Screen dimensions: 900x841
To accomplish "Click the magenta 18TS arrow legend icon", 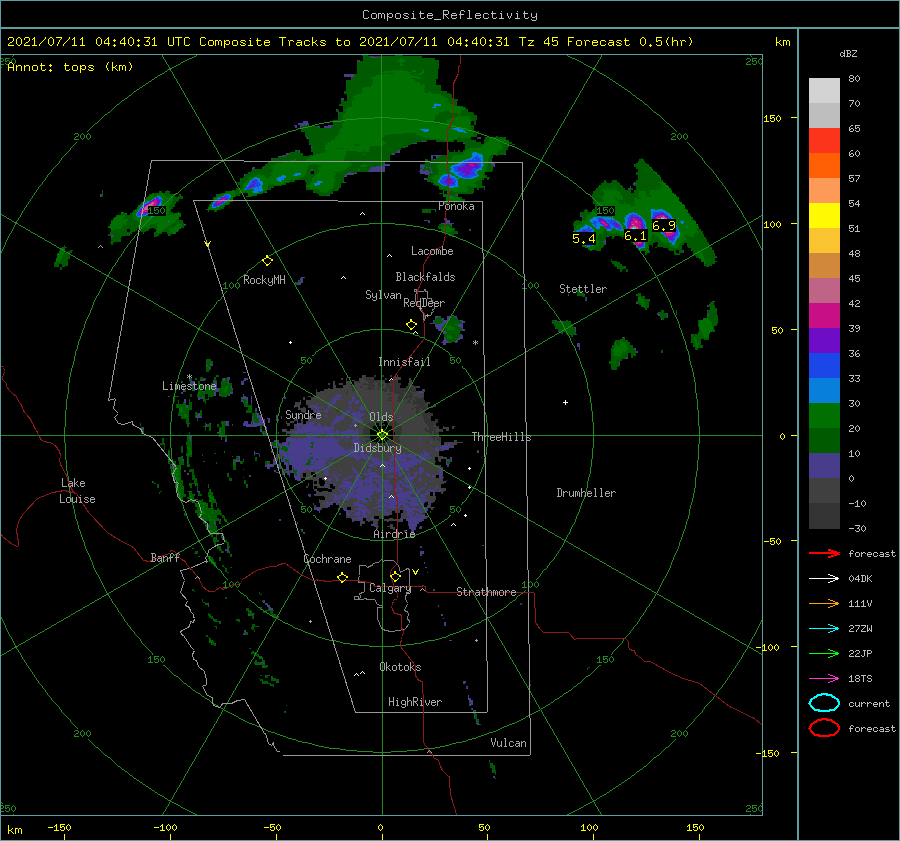I will (x=824, y=679).
